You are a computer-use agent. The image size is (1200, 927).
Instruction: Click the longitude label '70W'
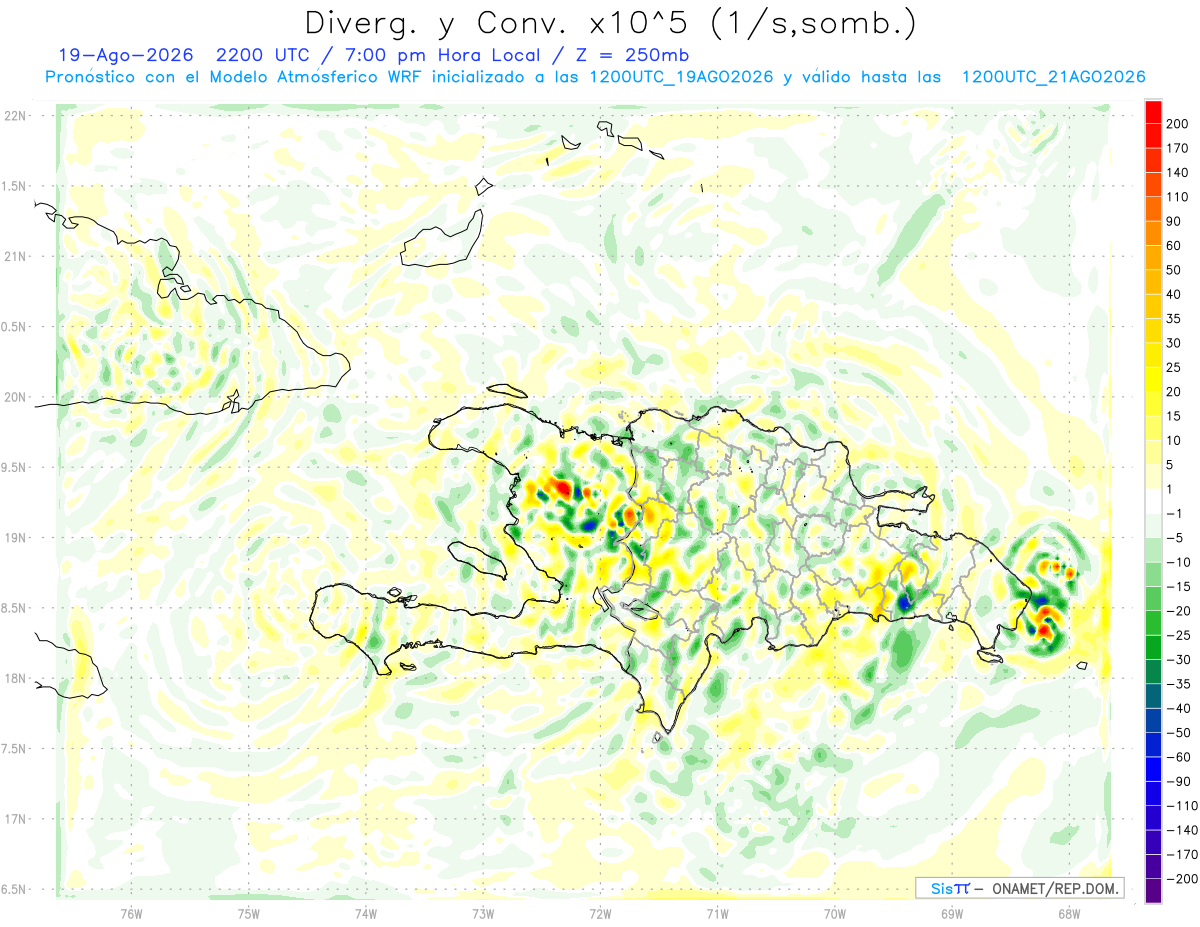[x=835, y=915]
